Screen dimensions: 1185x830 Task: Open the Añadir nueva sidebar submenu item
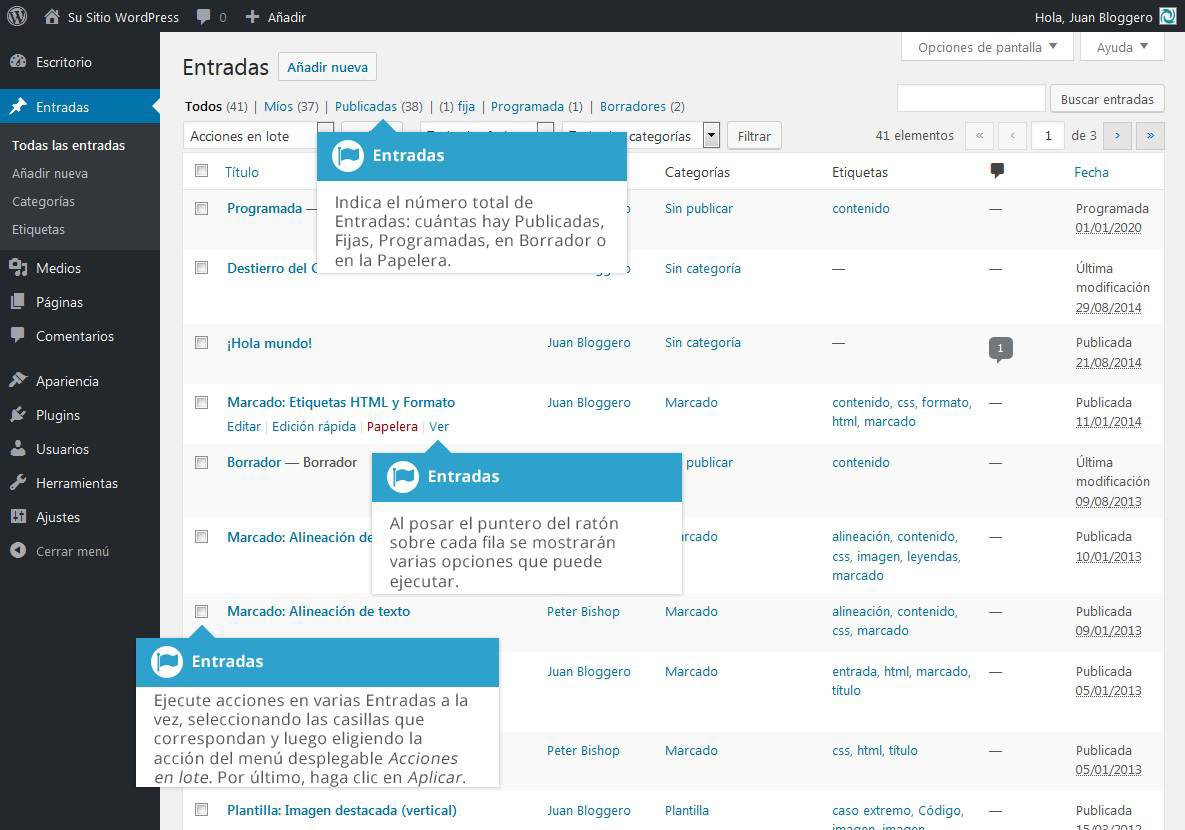(x=50, y=173)
